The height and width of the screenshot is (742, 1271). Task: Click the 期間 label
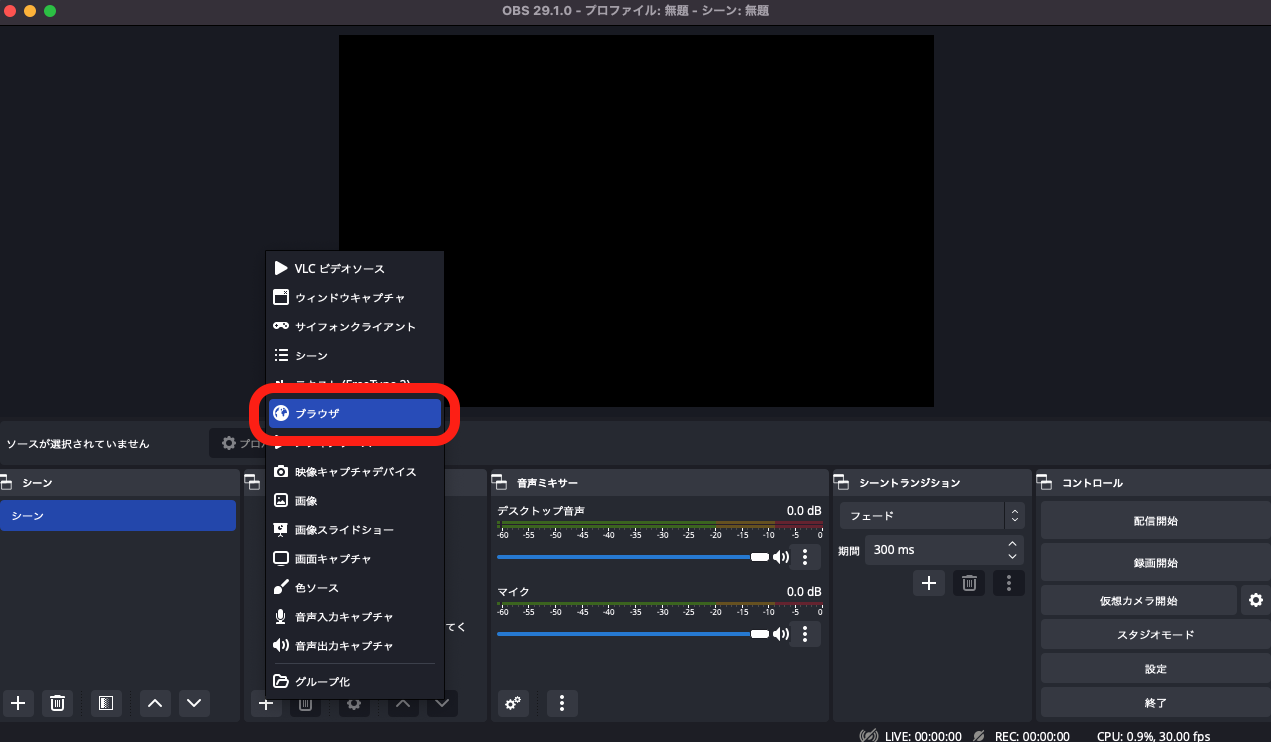click(x=849, y=551)
